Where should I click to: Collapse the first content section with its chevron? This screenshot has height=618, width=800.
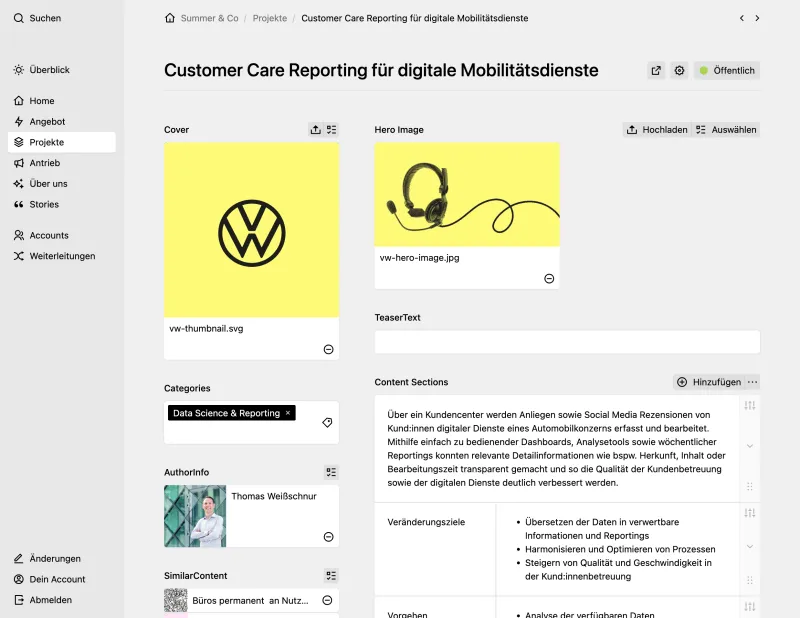(749, 444)
